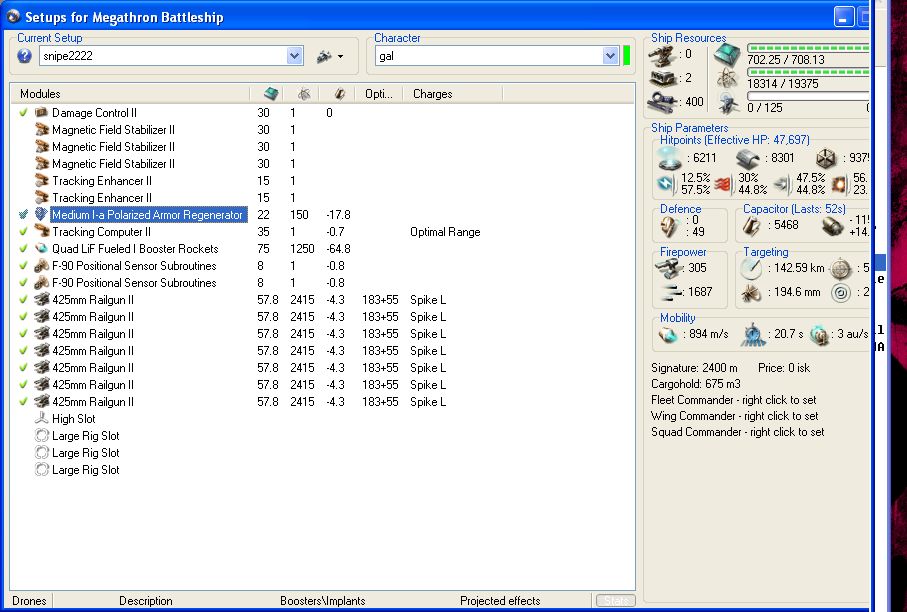The width and height of the screenshot is (907, 612).
Task: Click the max velocity icon in Mobility
Action: point(668,336)
